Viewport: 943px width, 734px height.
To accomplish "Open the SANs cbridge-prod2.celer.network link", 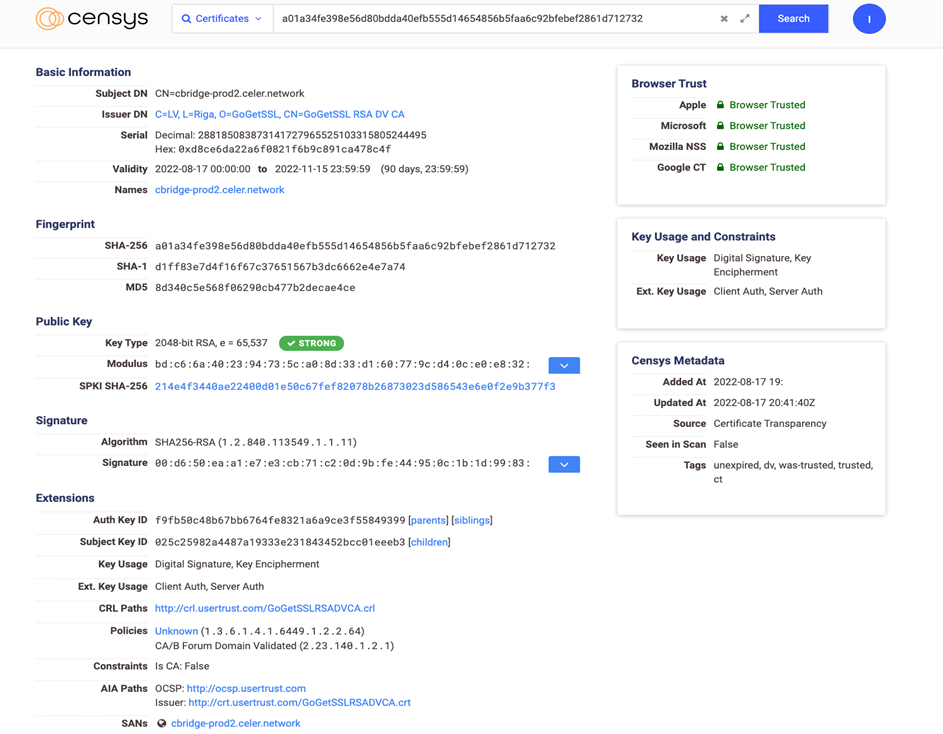I will pyautogui.click(x=235, y=723).
